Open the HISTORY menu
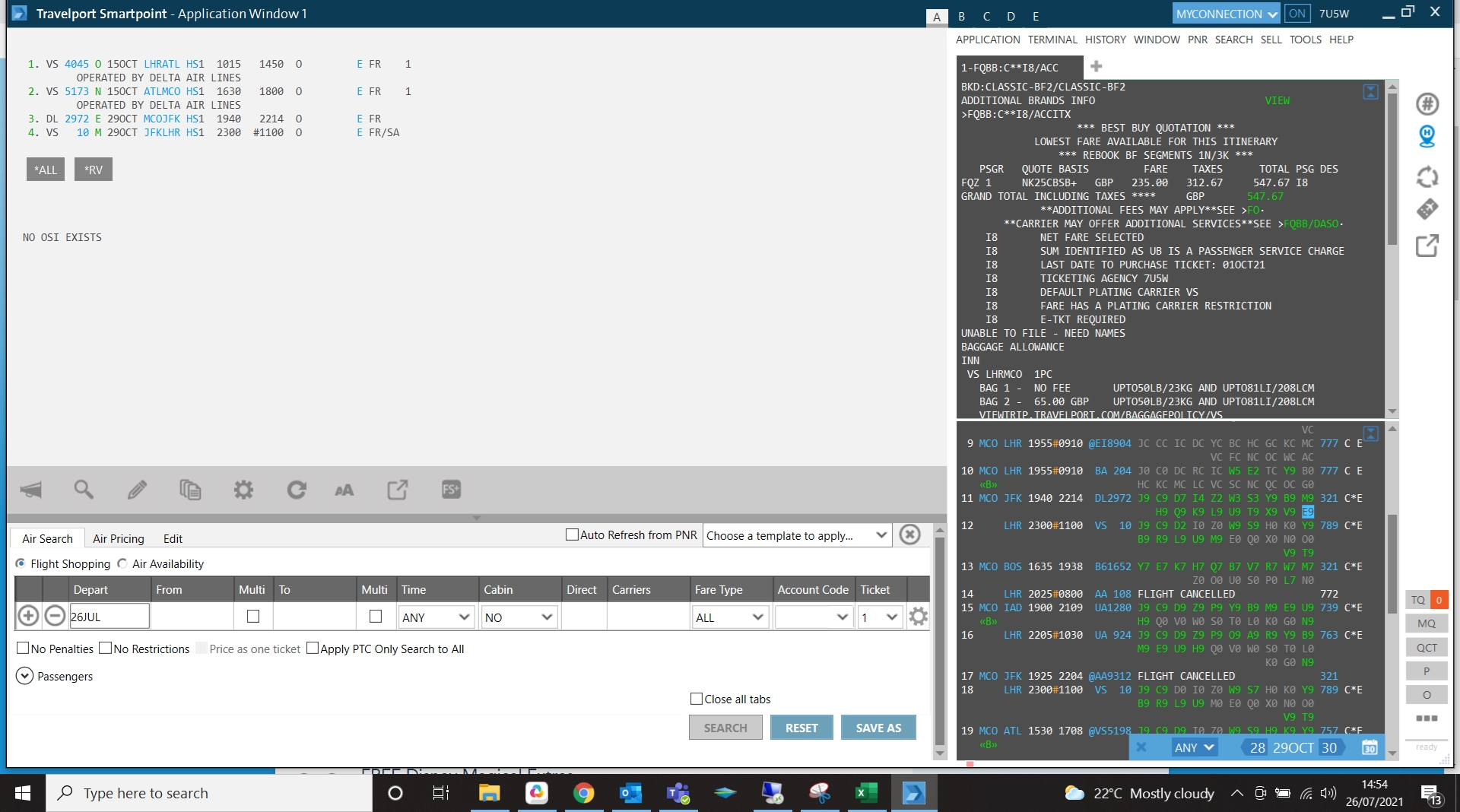 (x=1106, y=40)
